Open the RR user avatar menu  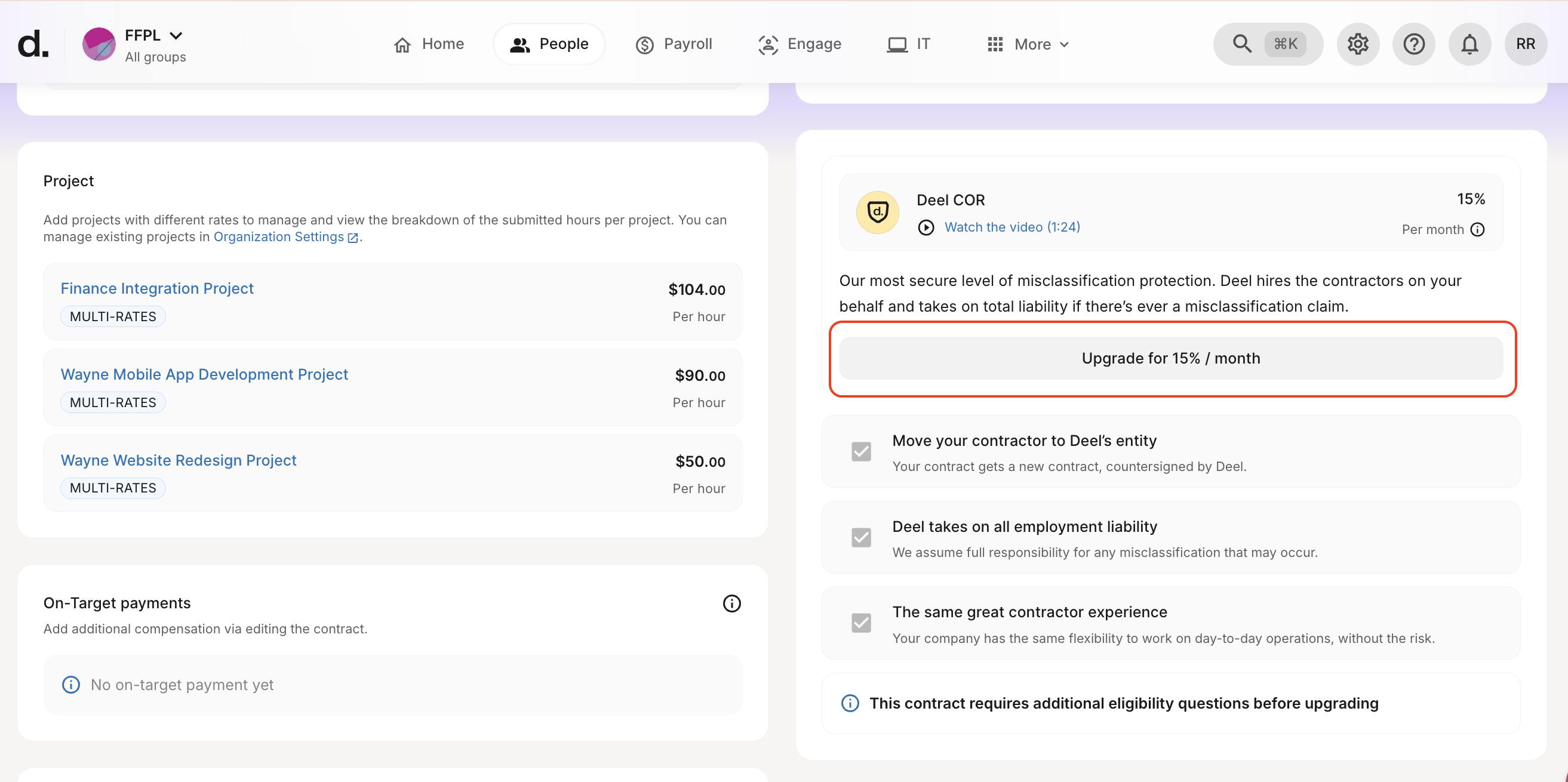(1526, 44)
